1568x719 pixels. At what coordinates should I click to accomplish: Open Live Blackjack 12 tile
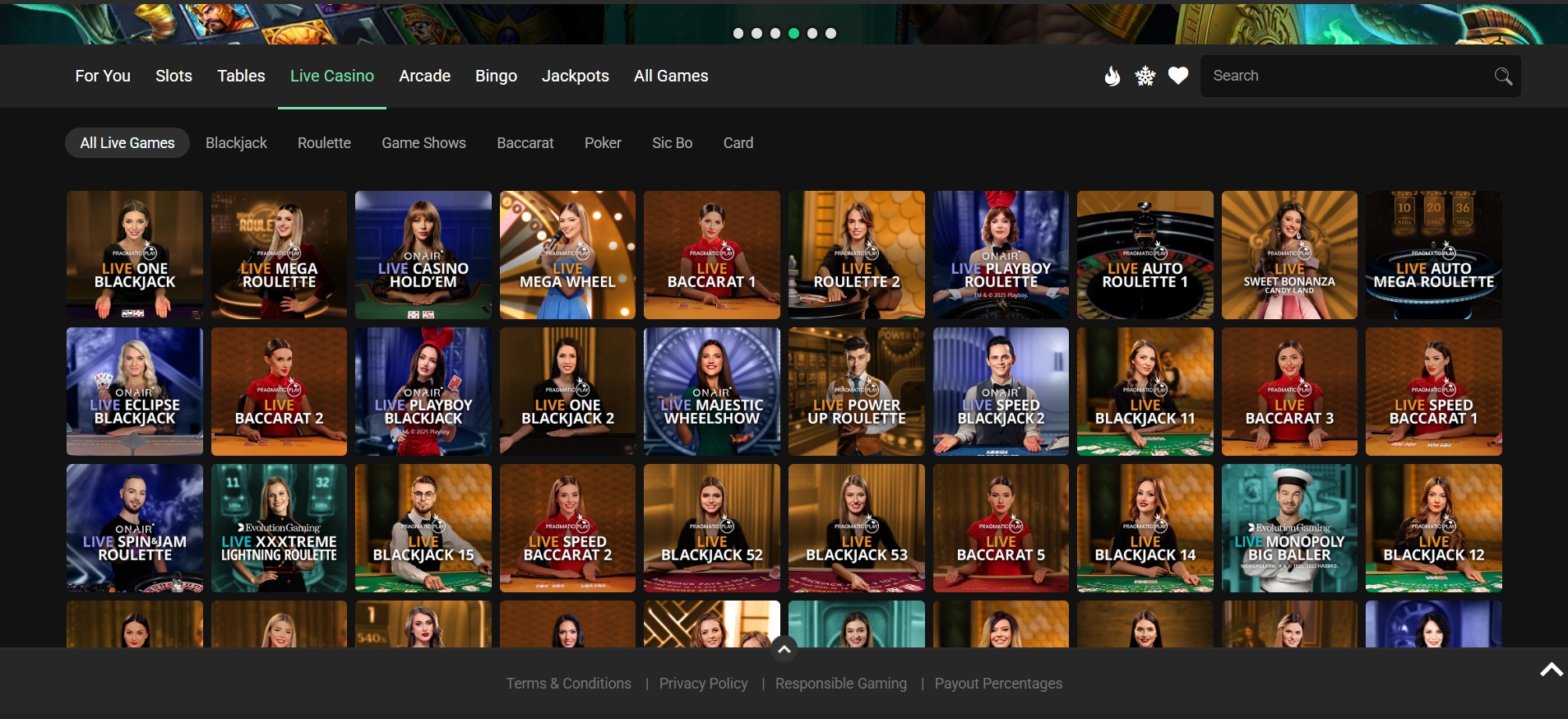pos(1434,528)
